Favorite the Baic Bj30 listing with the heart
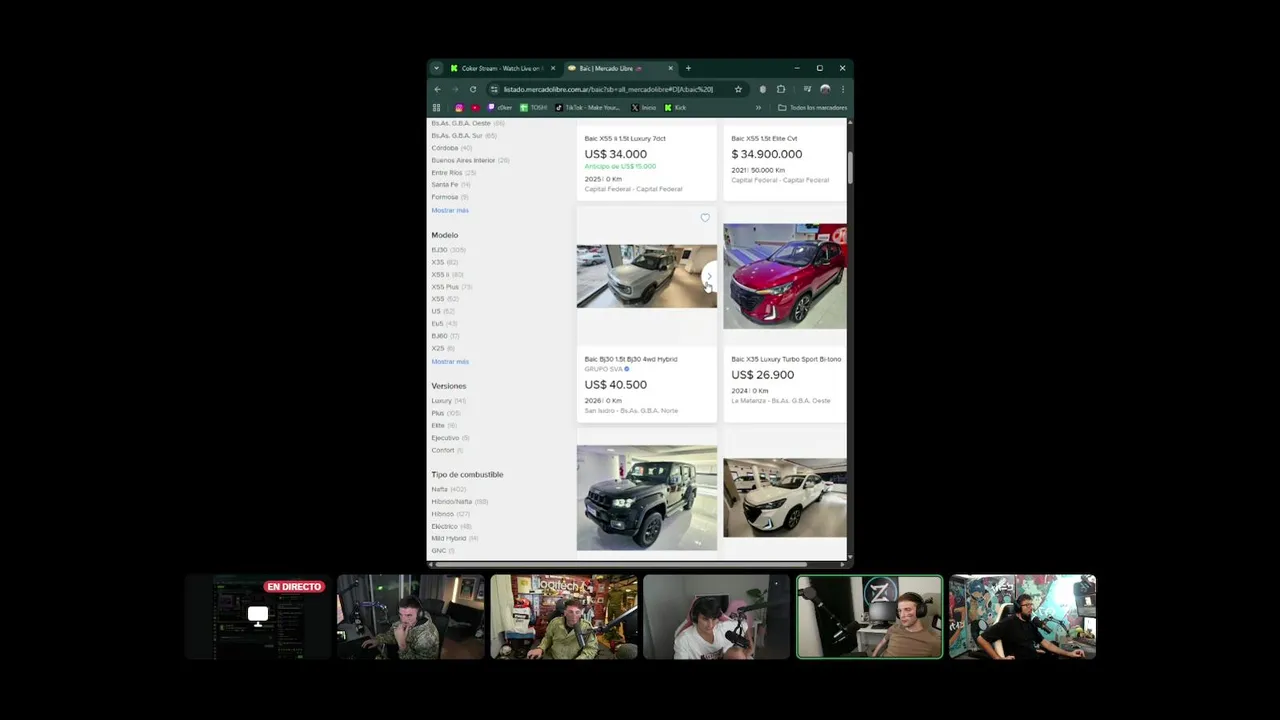1280x720 pixels. tap(705, 218)
